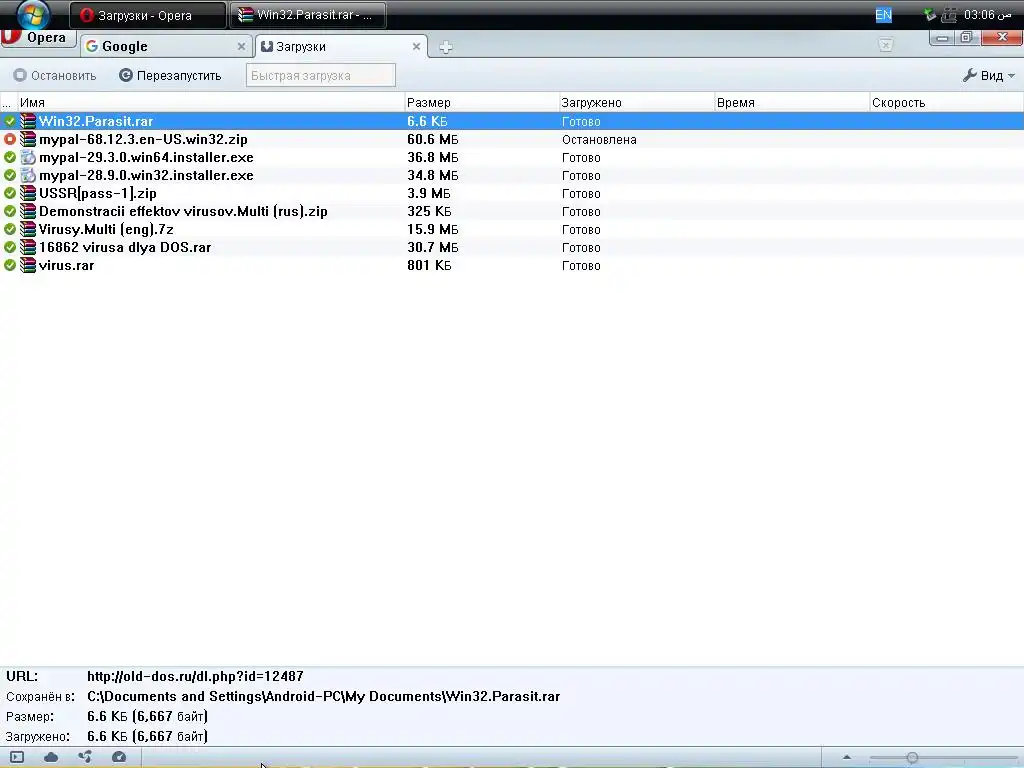Image resolution: width=1024 pixels, height=768 pixels.
Task: Open a new tab with the plus button
Action: pos(445,47)
